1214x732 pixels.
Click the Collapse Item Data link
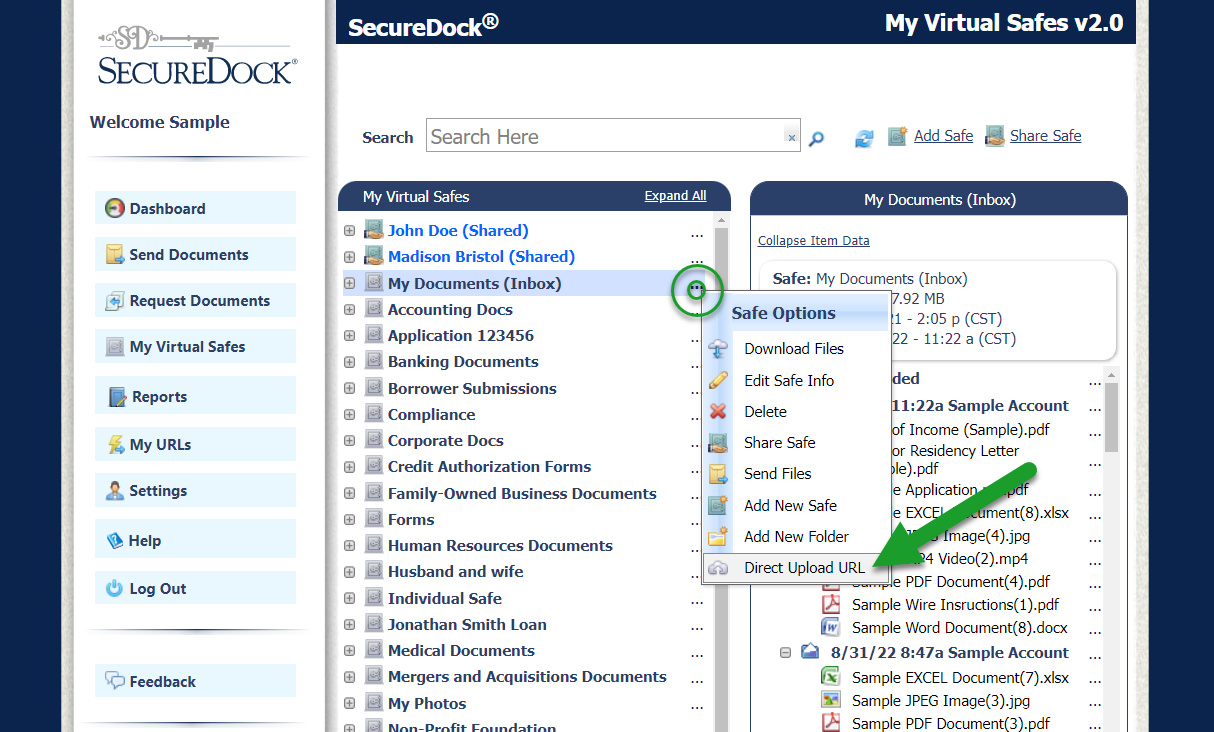click(814, 240)
